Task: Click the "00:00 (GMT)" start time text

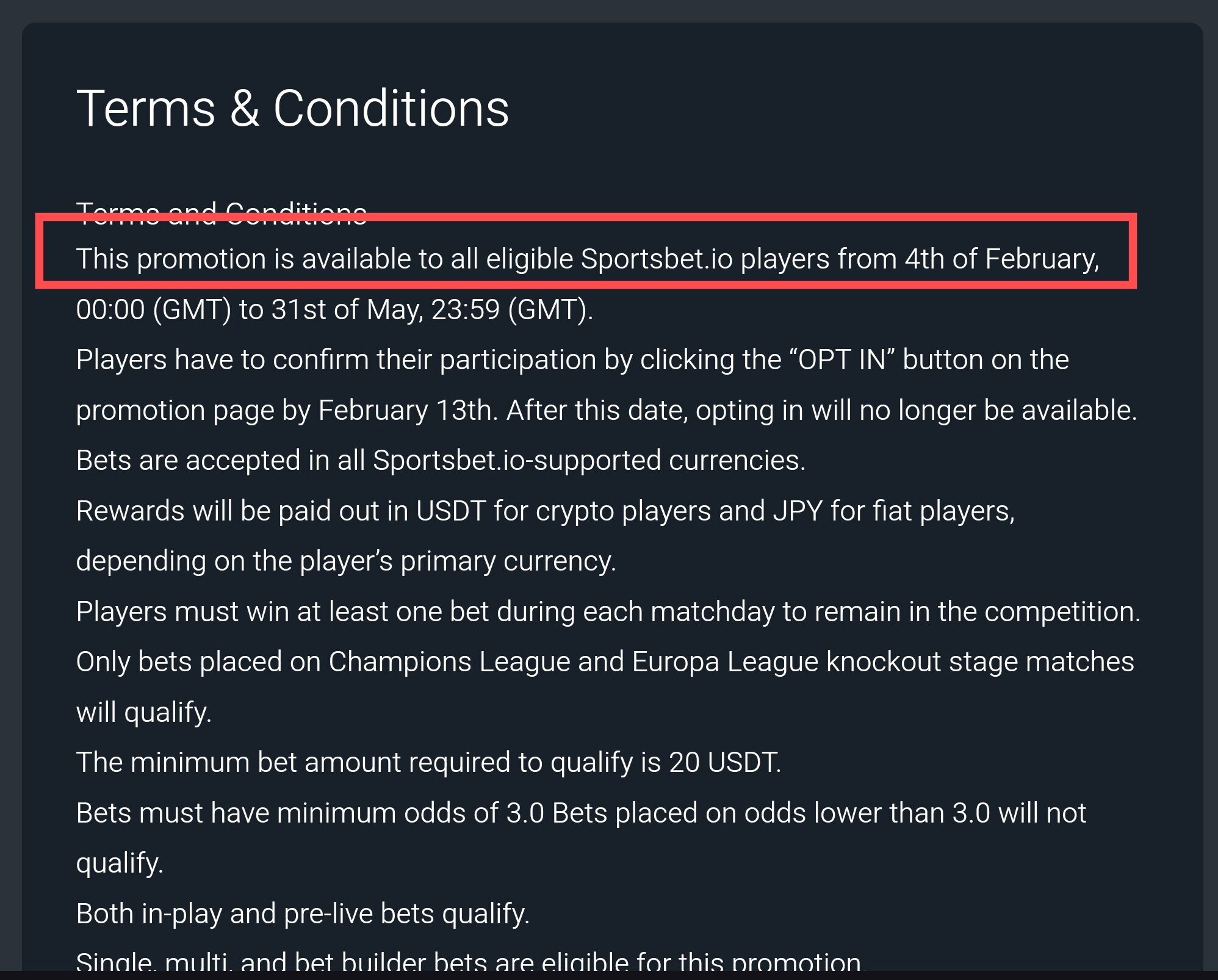Action: [x=153, y=309]
